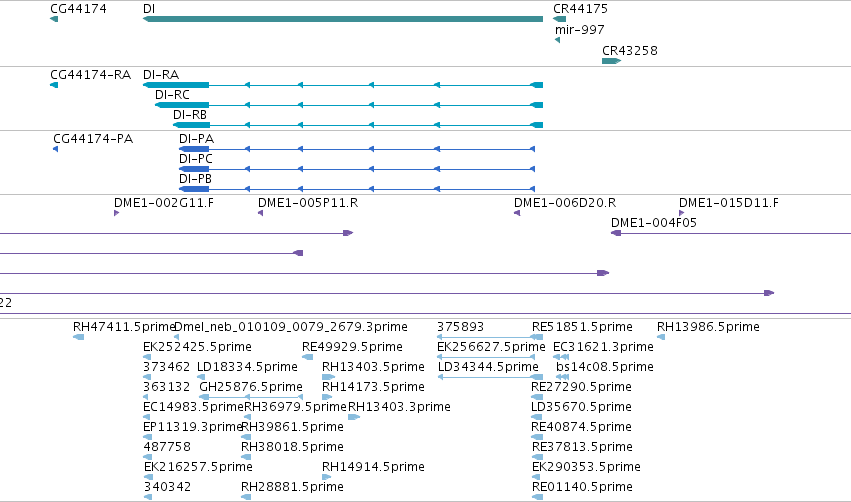Viewport: 851px width, 502px height.
Task: Select the Dl-PC protein label
Action: pos(196,159)
